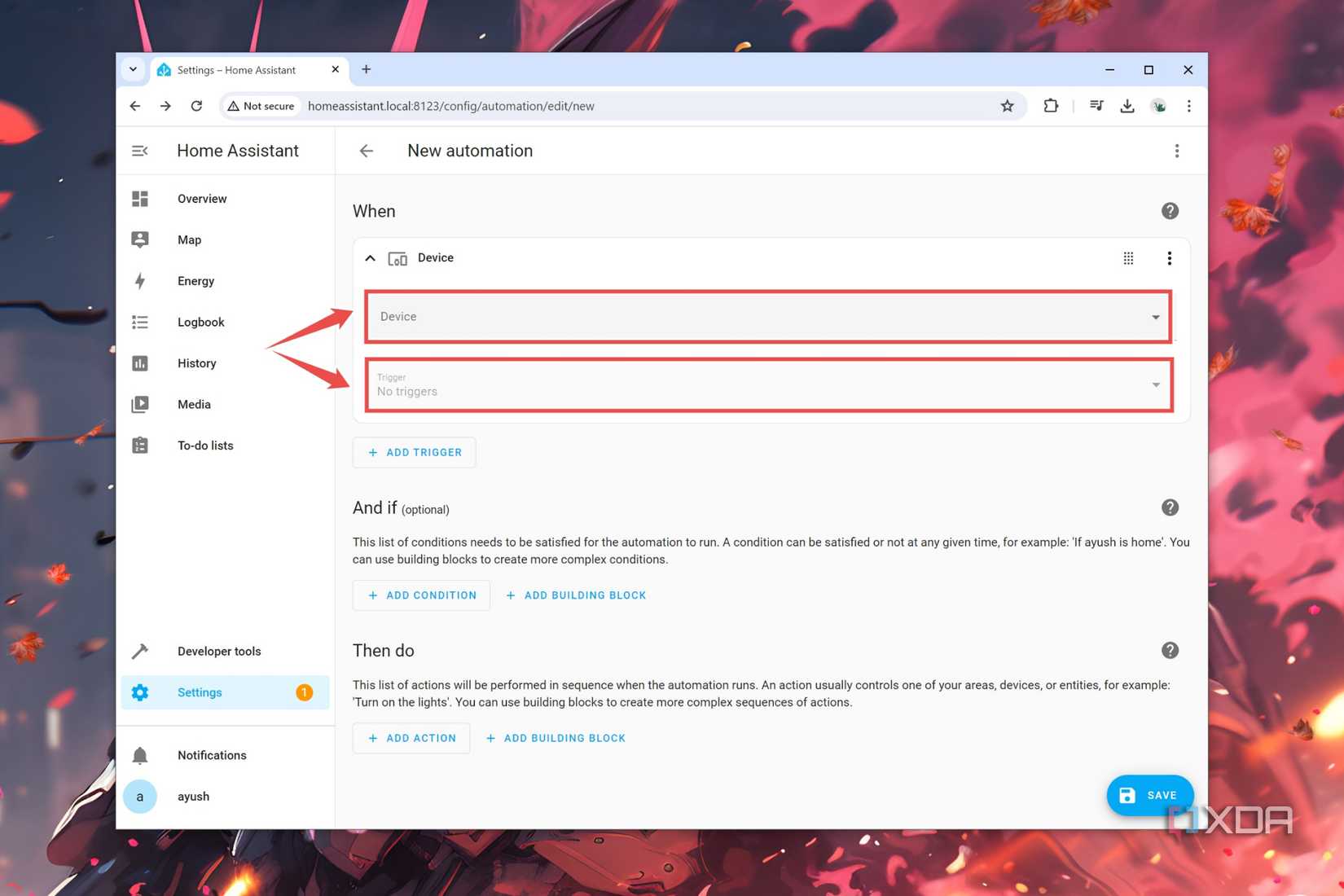
Task: Open a new browser tab
Action: (367, 70)
